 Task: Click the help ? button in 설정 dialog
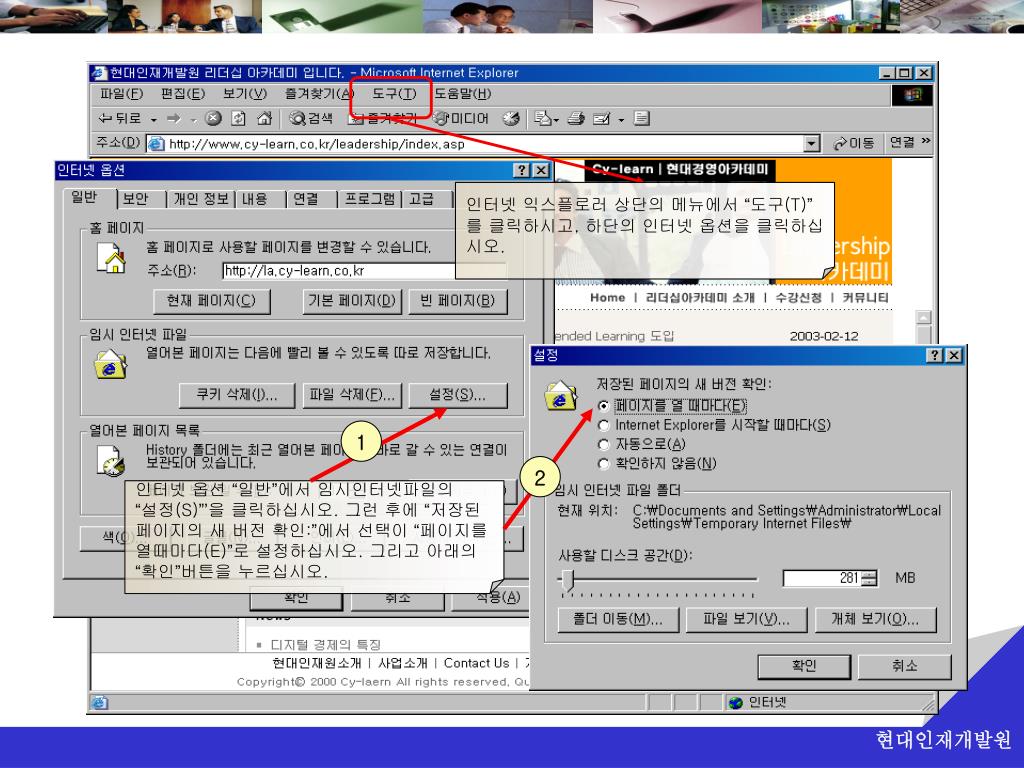pyautogui.click(x=936, y=355)
